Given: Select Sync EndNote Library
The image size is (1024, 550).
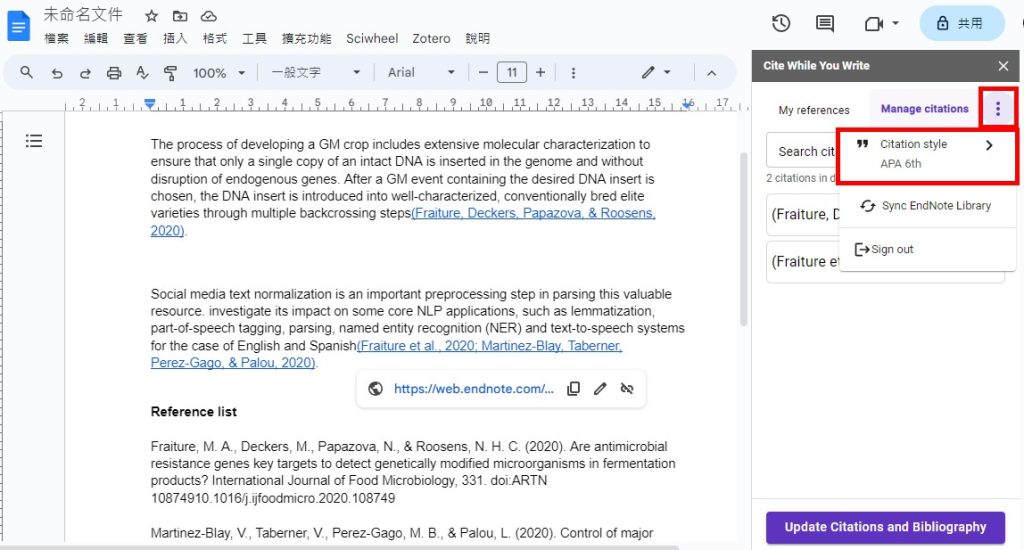Looking at the screenshot, I should coord(927,206).
